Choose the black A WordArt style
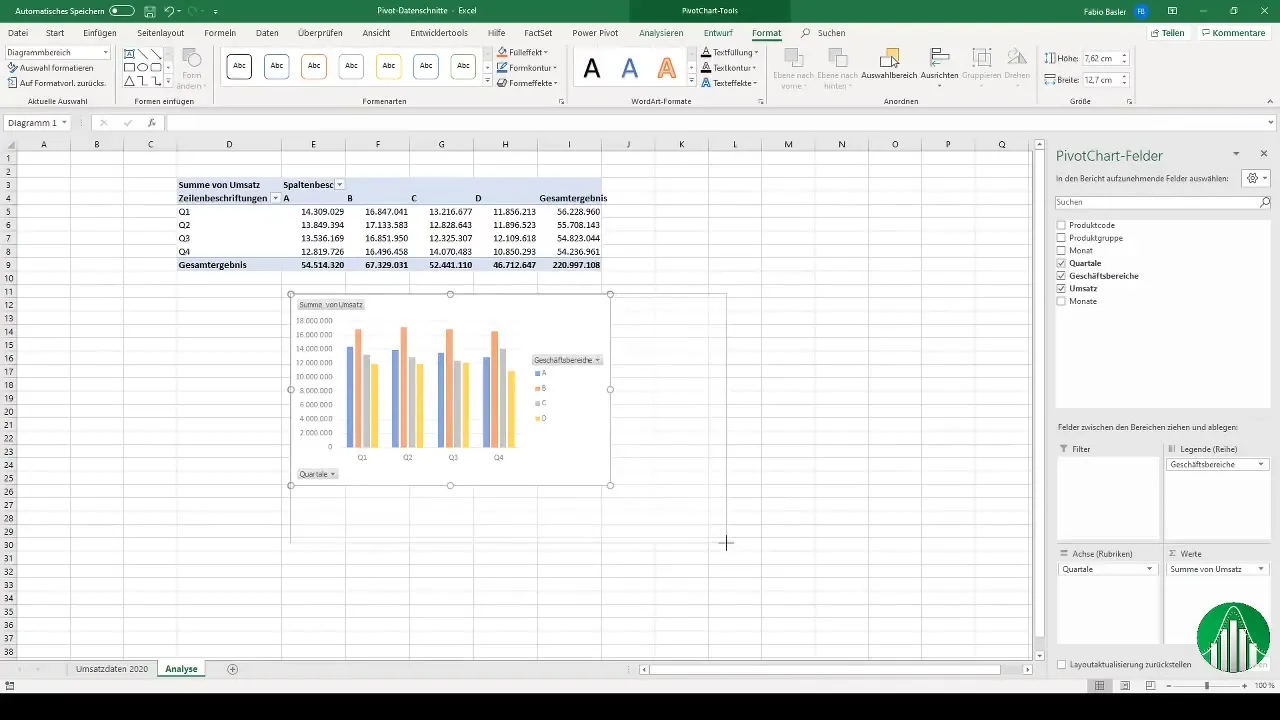 pyautogui.click(x=592, y=68)
